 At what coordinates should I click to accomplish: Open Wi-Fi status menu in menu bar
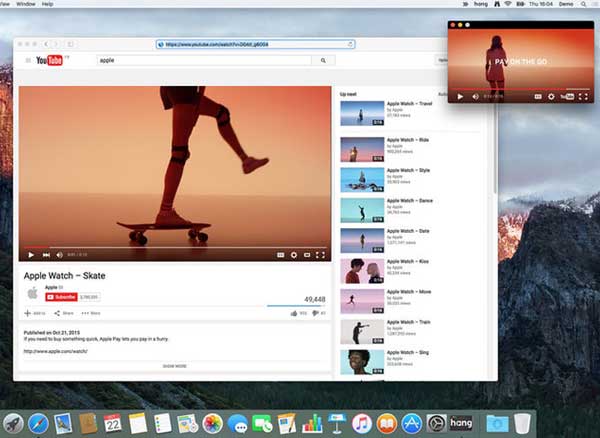pyautogui.click(x=508, y=4)
